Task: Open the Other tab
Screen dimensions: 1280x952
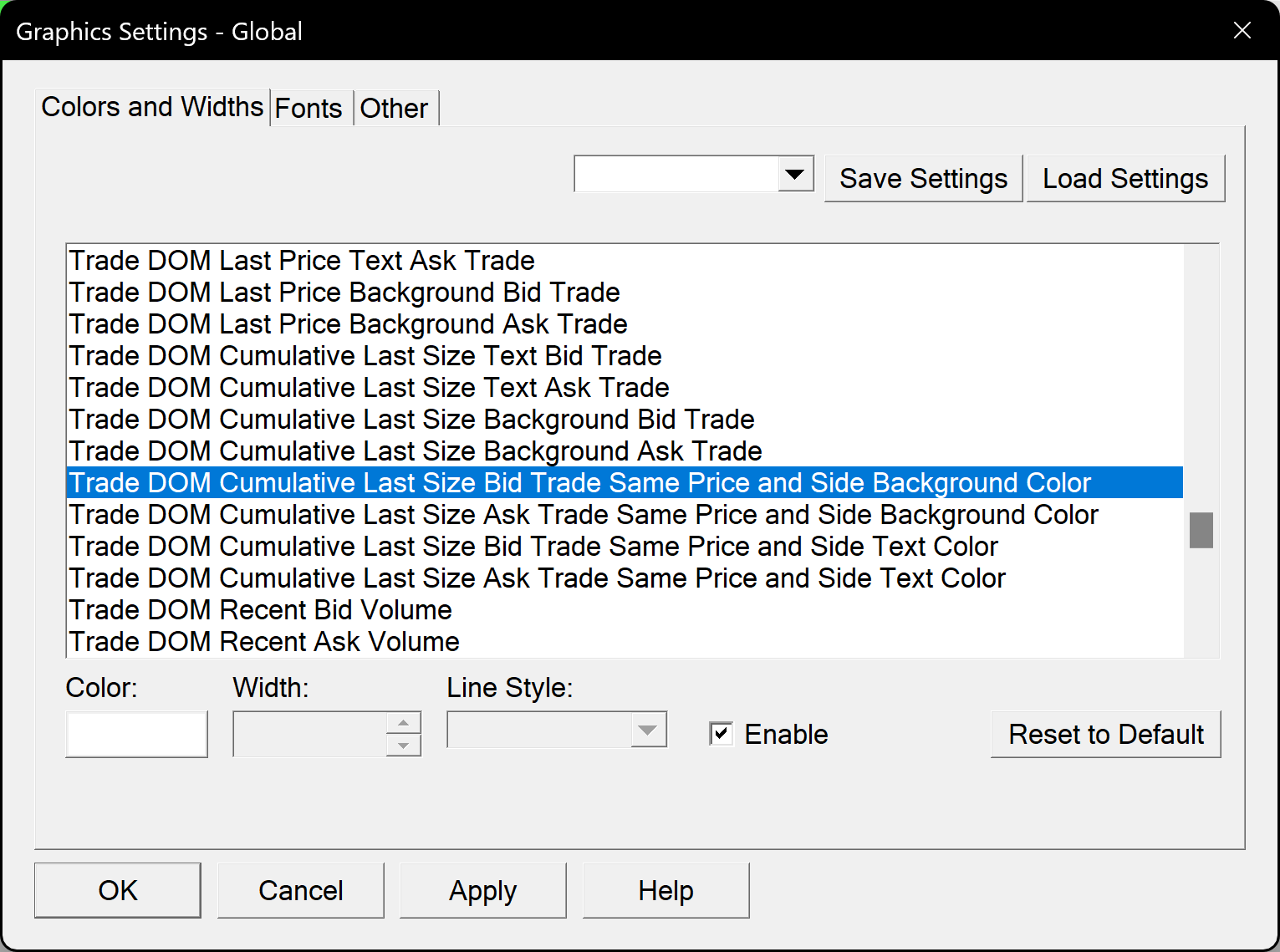Action: [x=394, y=109]
